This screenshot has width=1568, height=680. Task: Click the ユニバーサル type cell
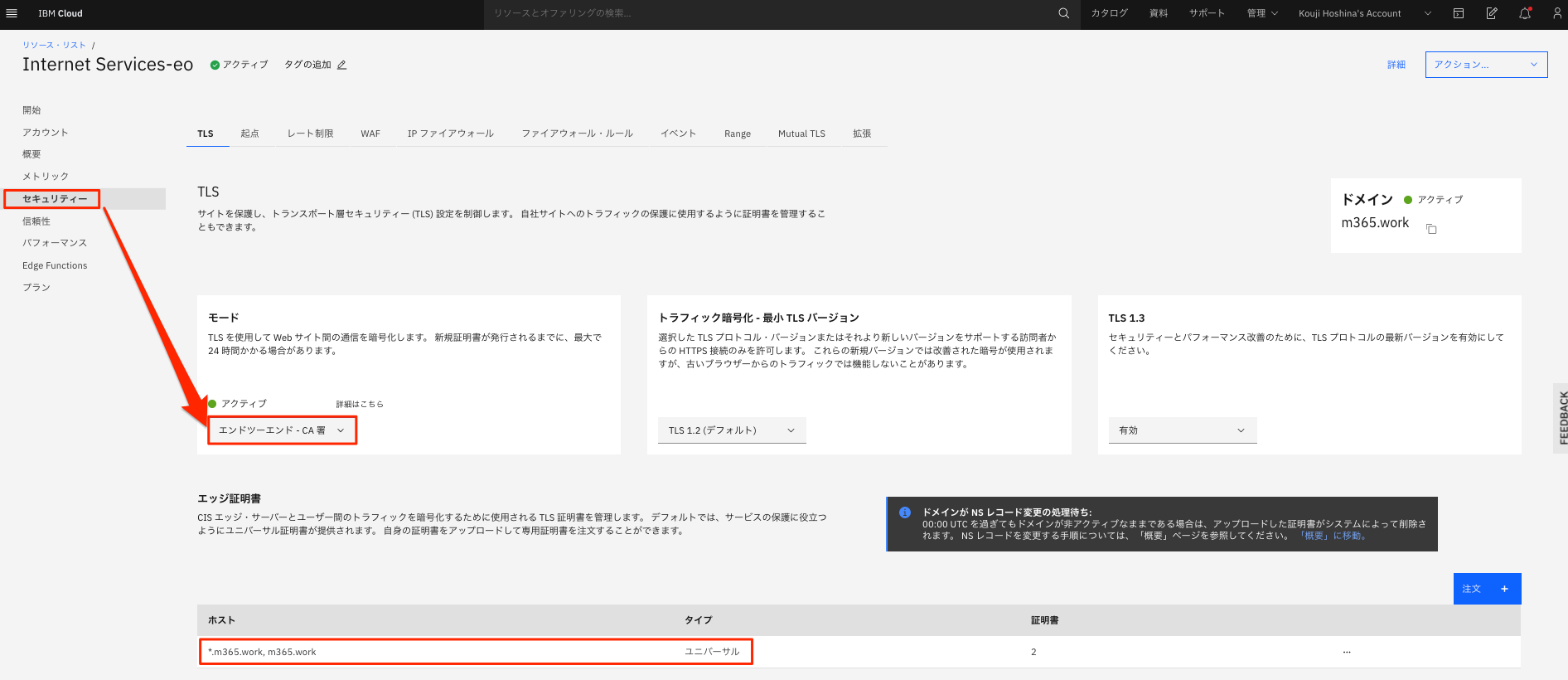click(712, 652)
